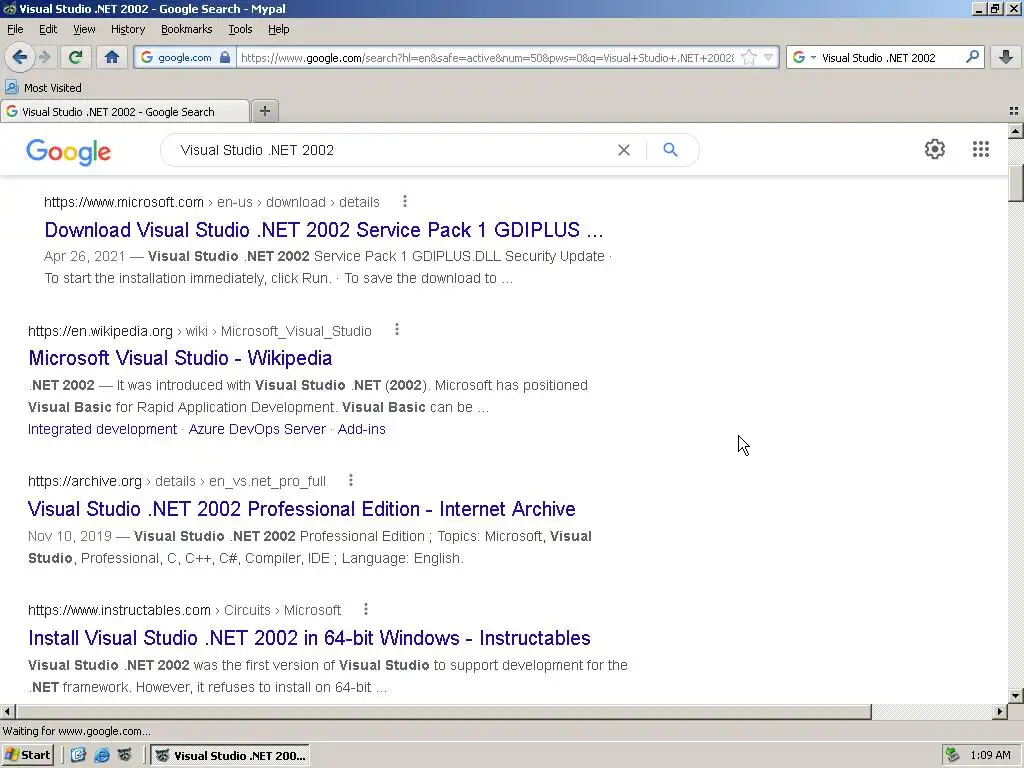Viewport: 1024px width, 768px height.
Task: Open the File menu
Action: point(15,29)
